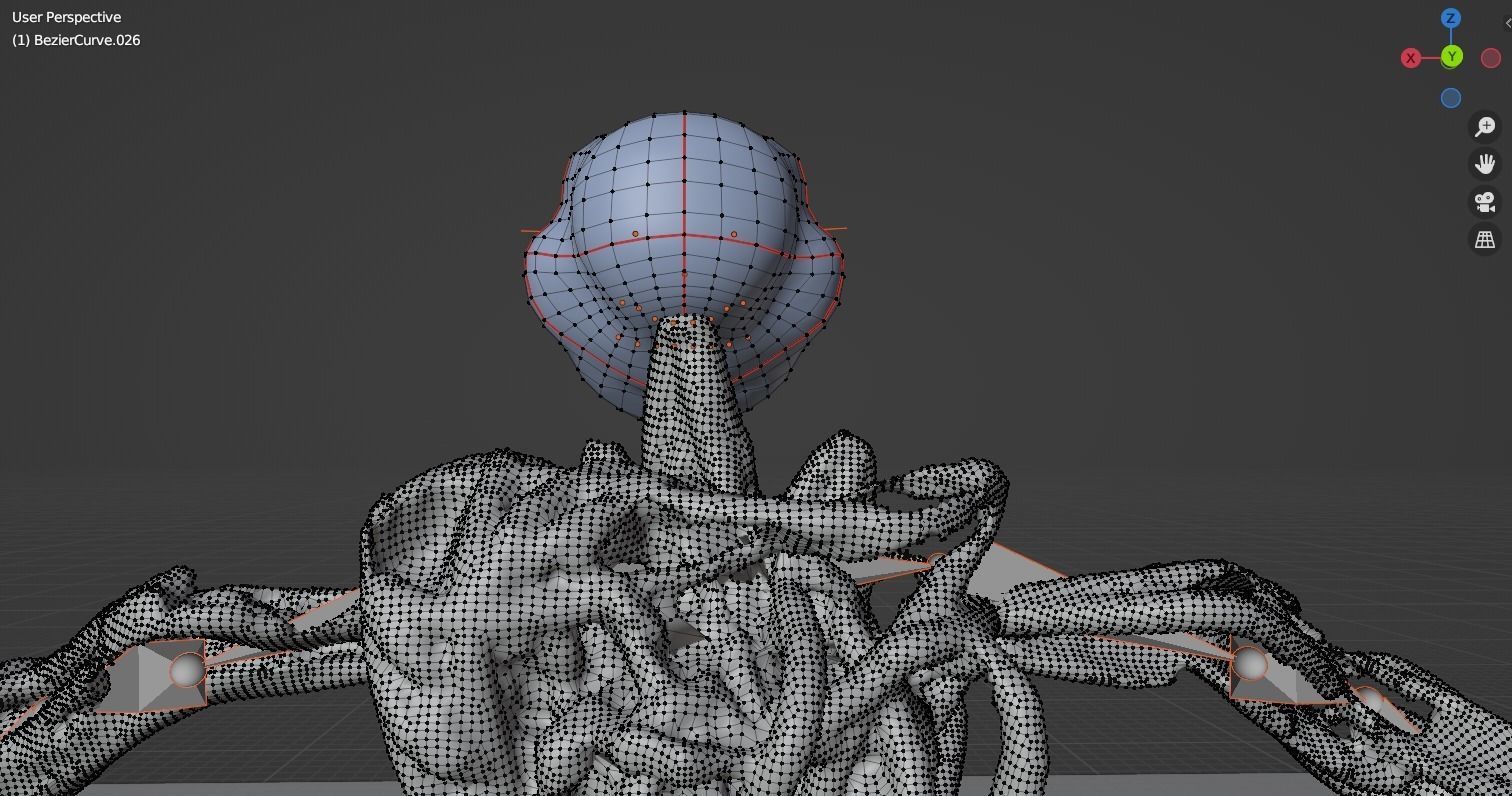The height and width of the screenshot is (796, 1512).
Task: Click the hollow red negative-X gizmo circle
Action: click(x=1489, y=57)
